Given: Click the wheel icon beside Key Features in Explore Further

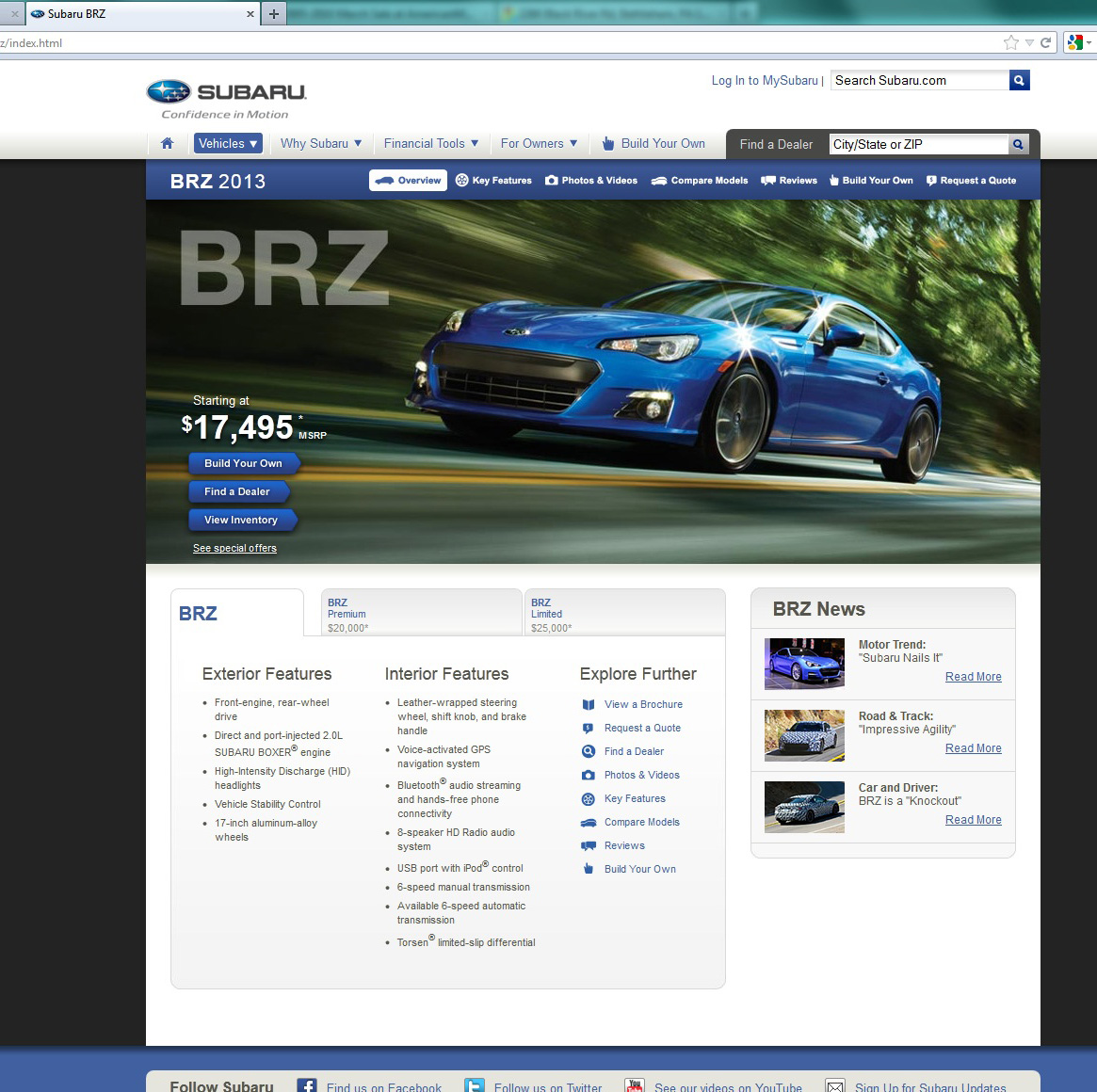Looking at the screenshot, I should pyautogui.click(x=589, y=799).
